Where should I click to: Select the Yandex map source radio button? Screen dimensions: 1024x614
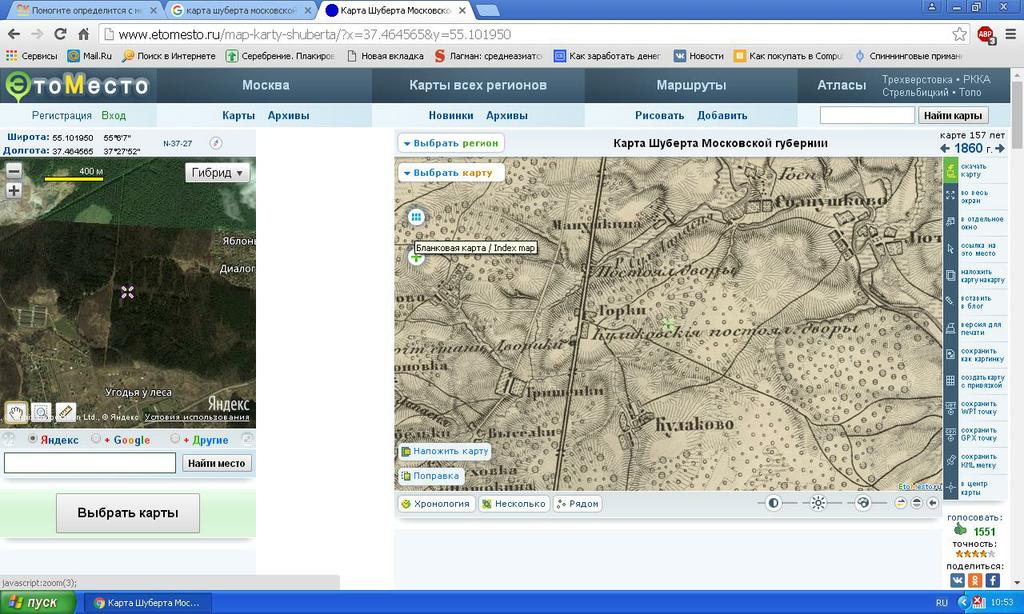pos(33,439)
